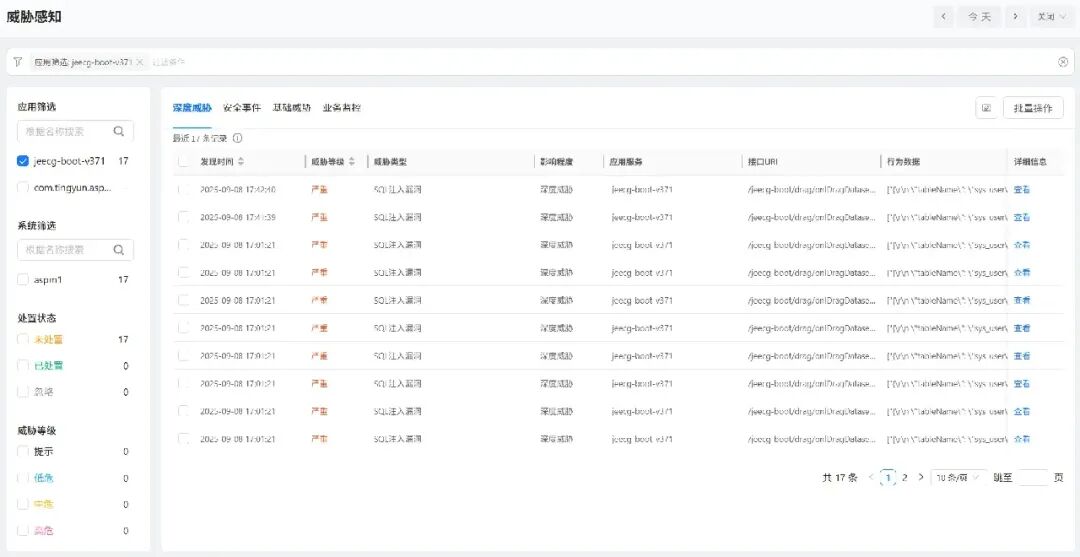Click the column settings icon beside 批量操作
This screenshot has height=557, width=1080.
click(x=986, y=108)
